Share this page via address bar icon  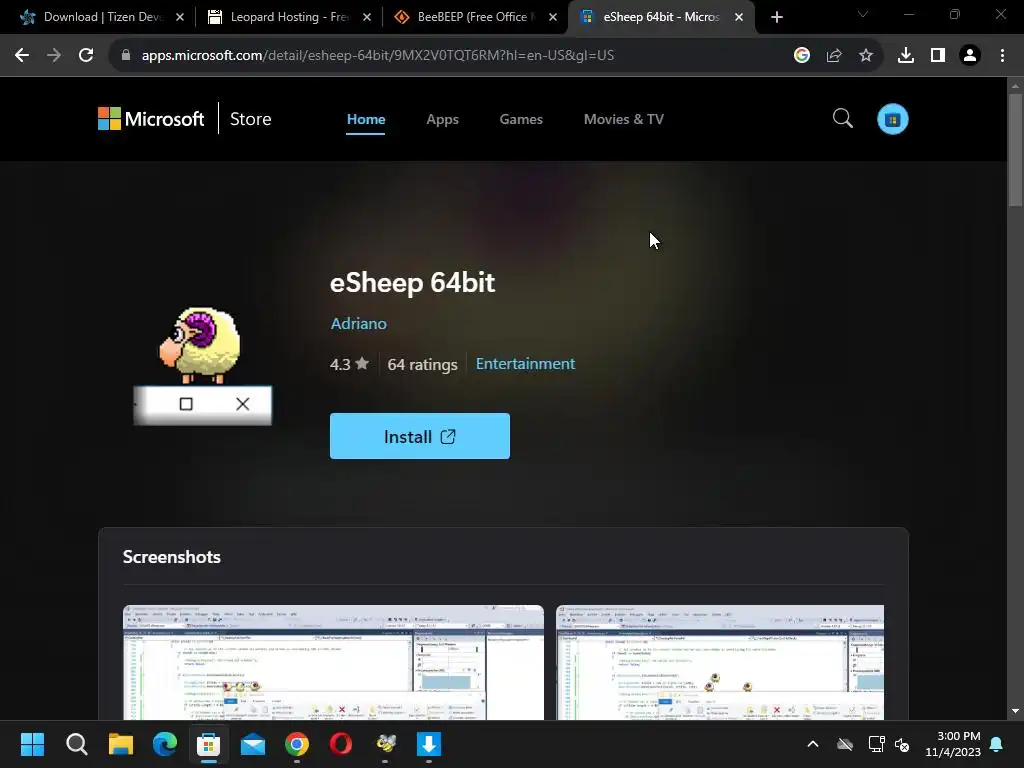[x=834, y=56]
